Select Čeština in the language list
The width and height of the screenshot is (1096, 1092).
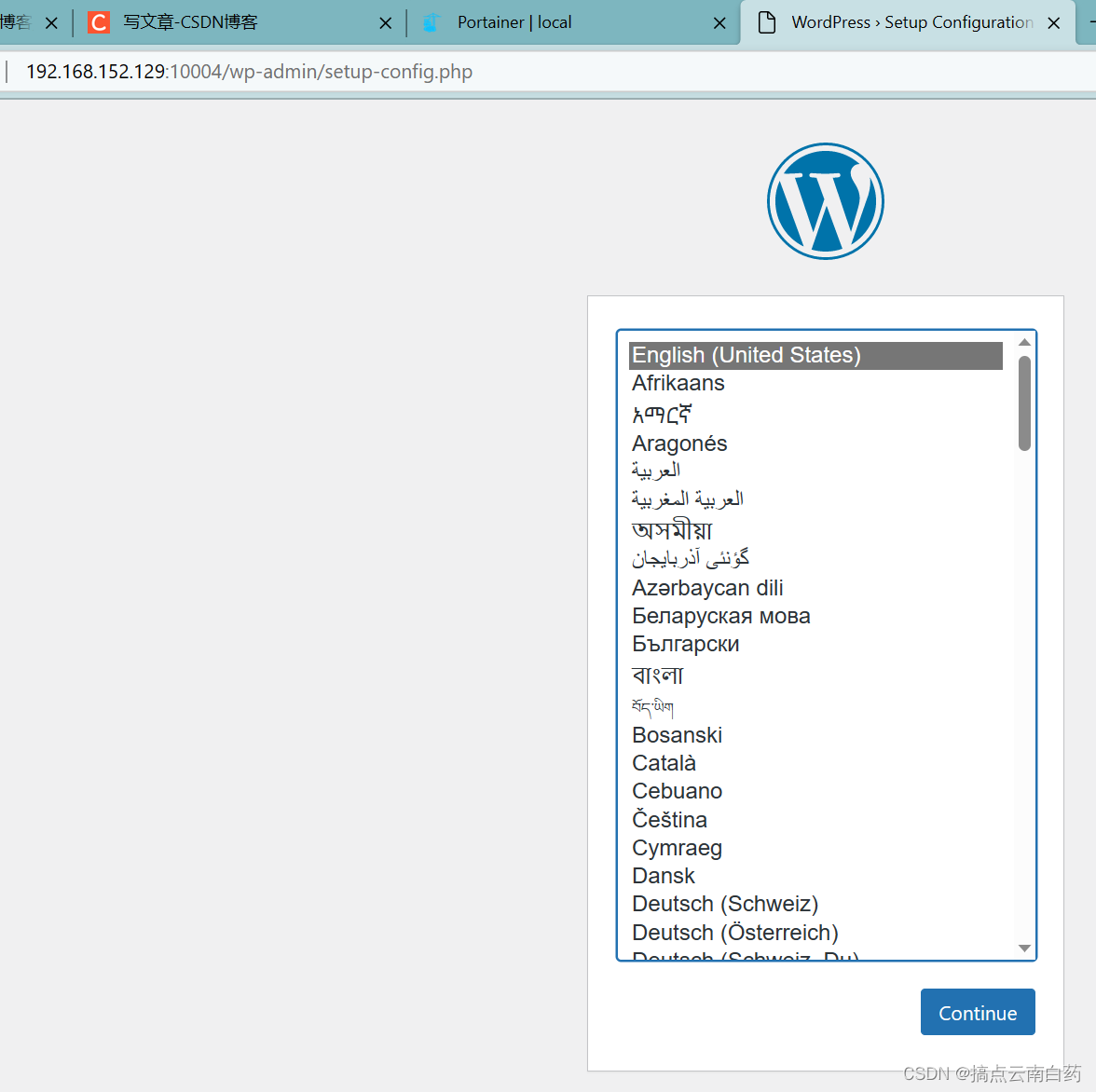[815, 819]
